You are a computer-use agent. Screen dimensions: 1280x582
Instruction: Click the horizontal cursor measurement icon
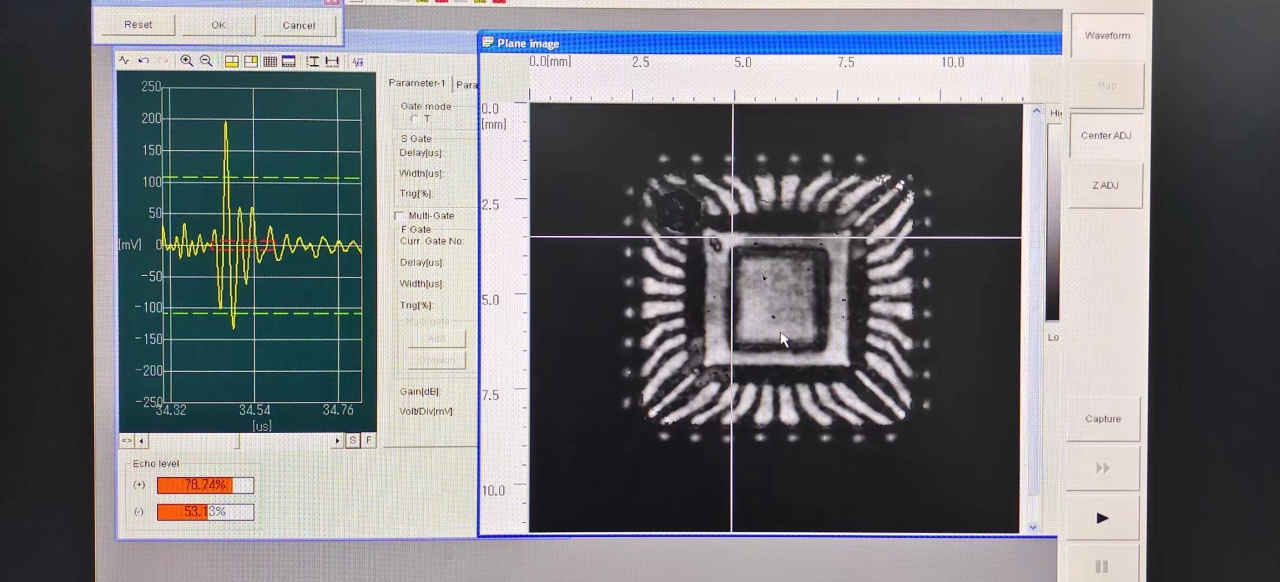pos(332,61)
